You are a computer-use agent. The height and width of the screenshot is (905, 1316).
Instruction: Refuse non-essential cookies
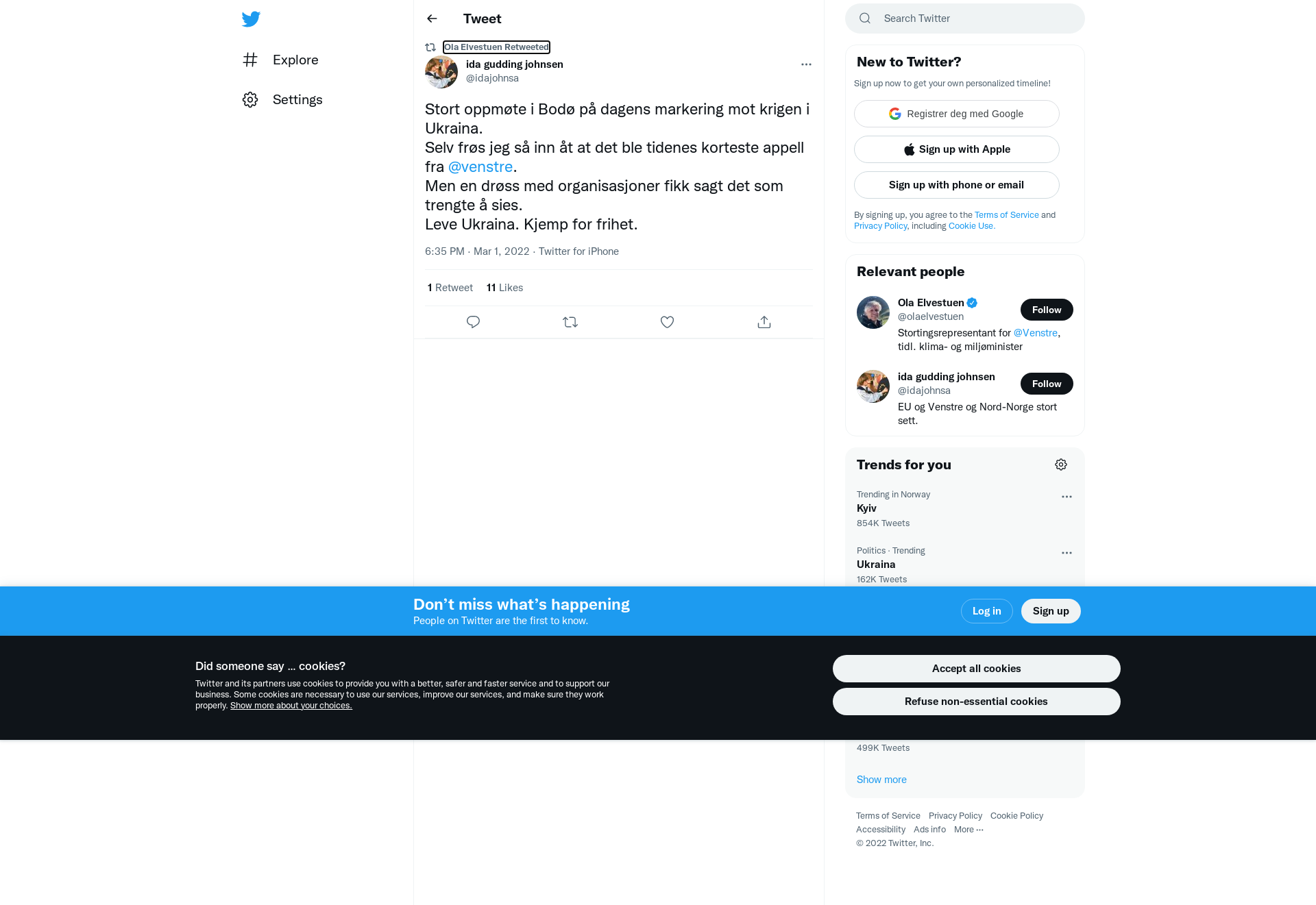pos(976,702)
